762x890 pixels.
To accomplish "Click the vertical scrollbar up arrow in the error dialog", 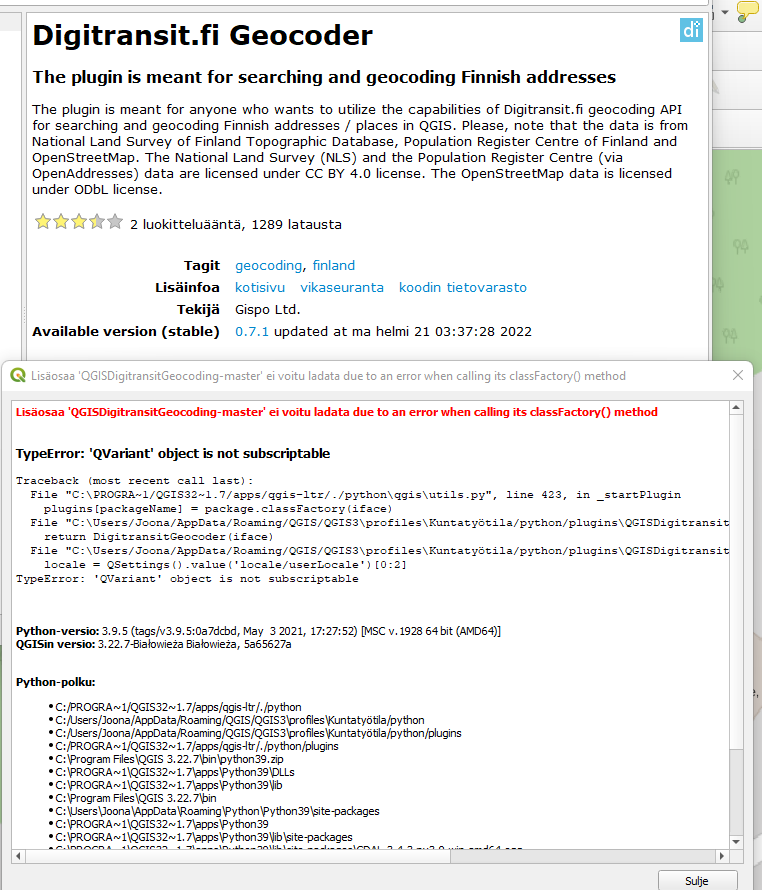I will [736, 408].
